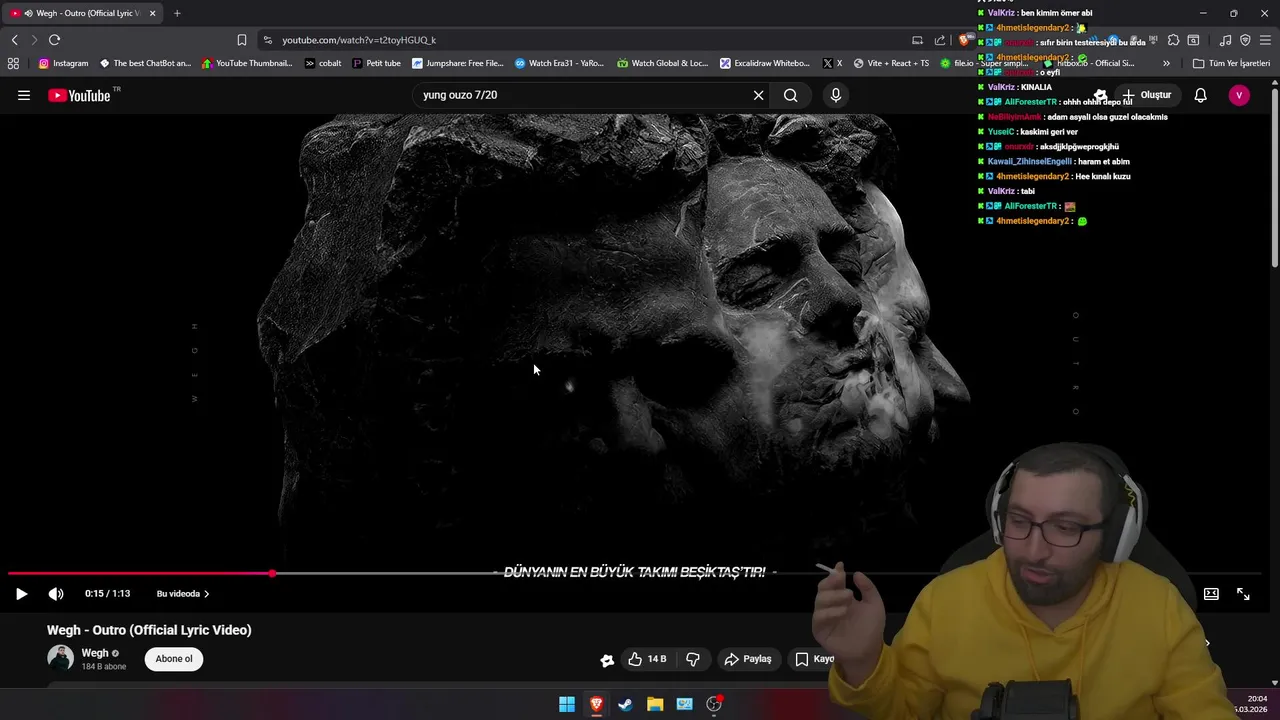1280x720 pixels.
Task: Open 'Vite + React + TS' bookmark
Action: [x=891, y=63]
